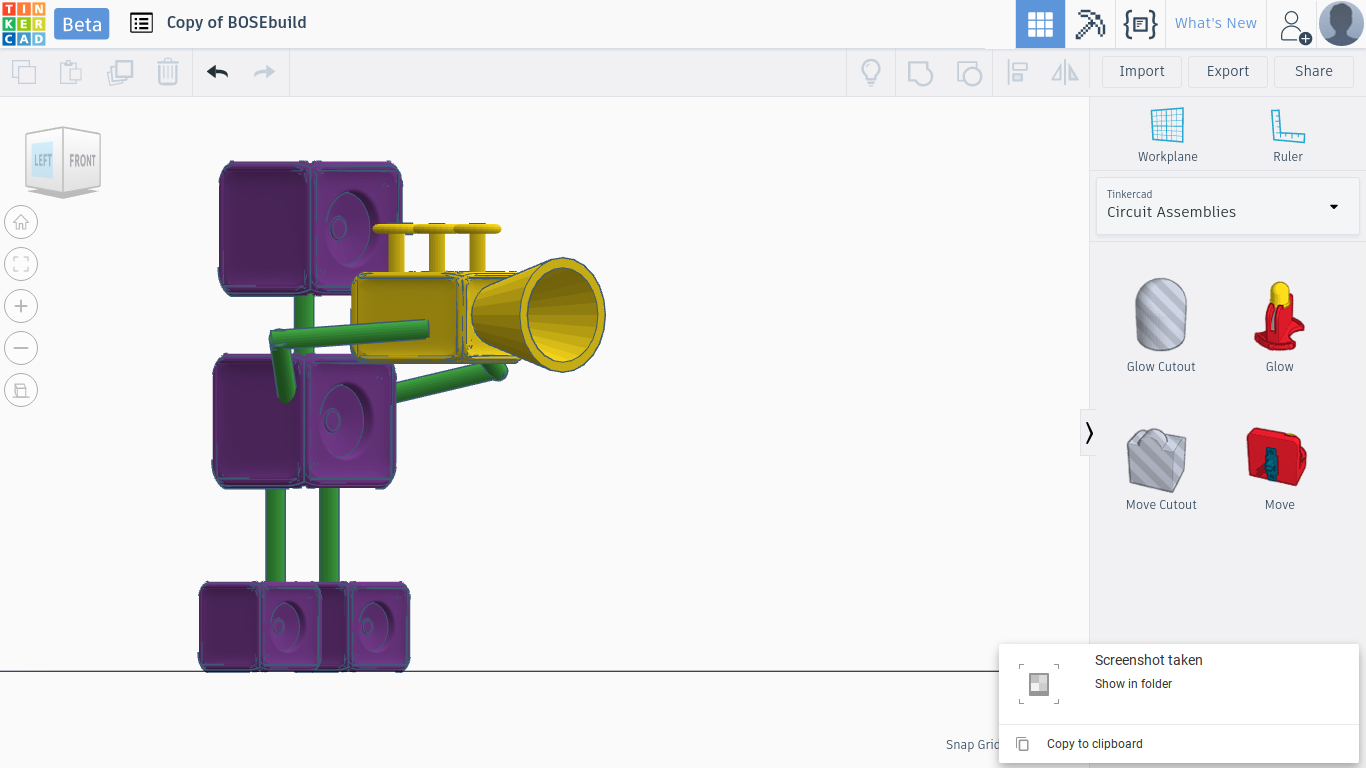Image resolution: width=1366 pixels, height=768 pixels.
Task: Select the Move Cutout shape
Action: [x=1161, y=468]
